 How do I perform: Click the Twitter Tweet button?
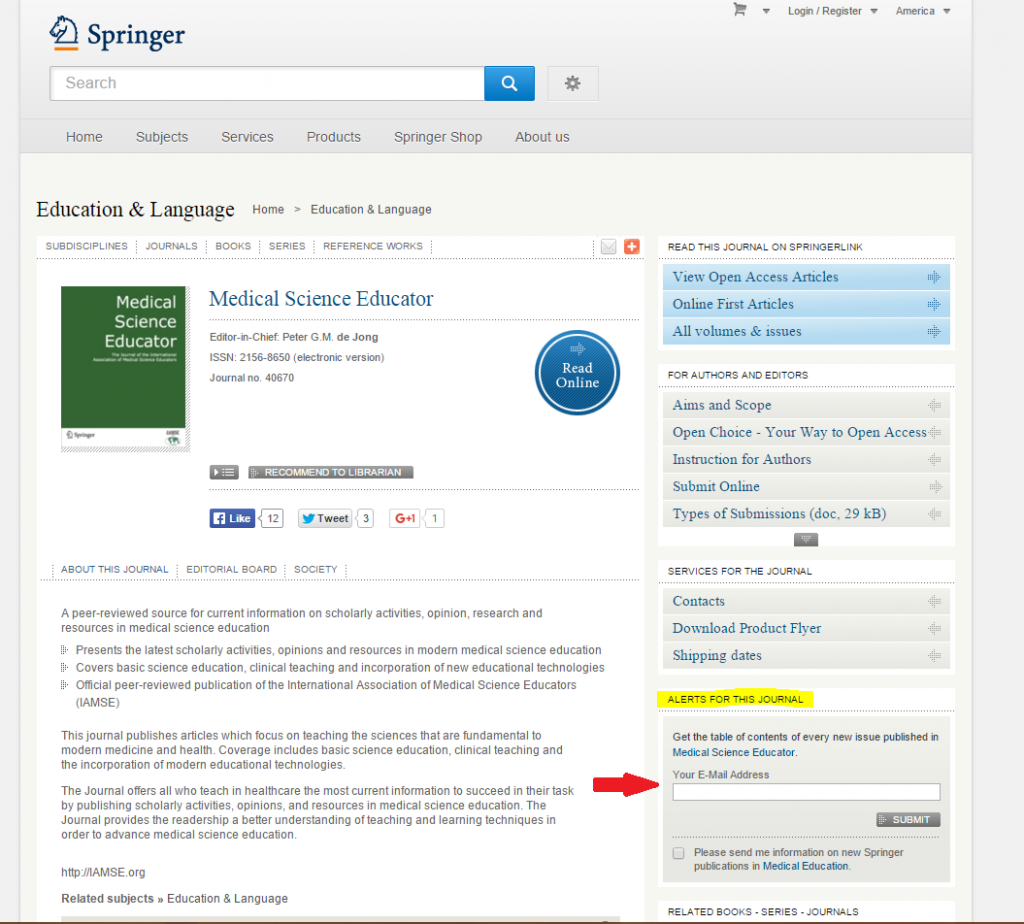[325, 518]
